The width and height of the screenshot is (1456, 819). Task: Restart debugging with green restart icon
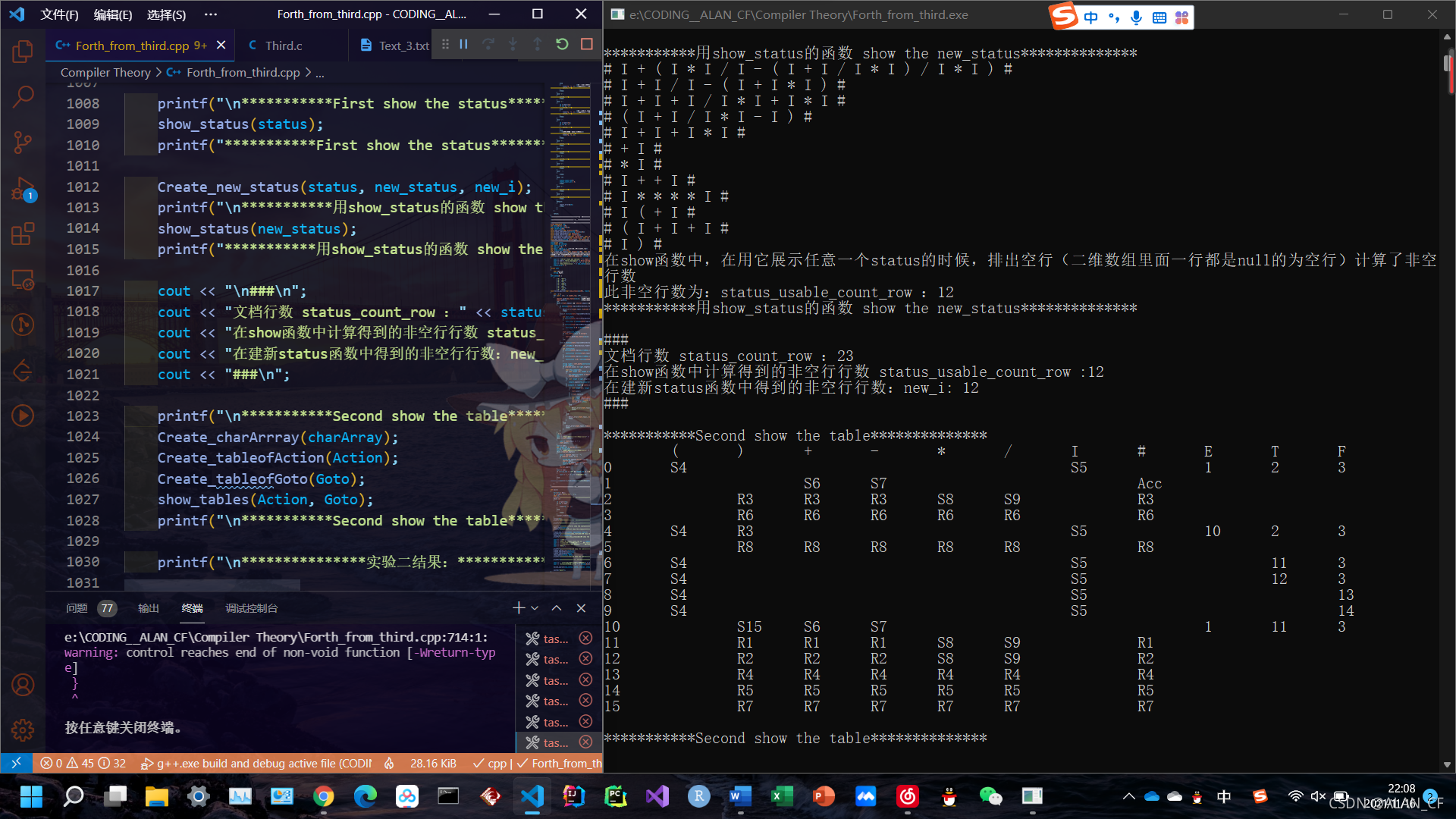562,45
